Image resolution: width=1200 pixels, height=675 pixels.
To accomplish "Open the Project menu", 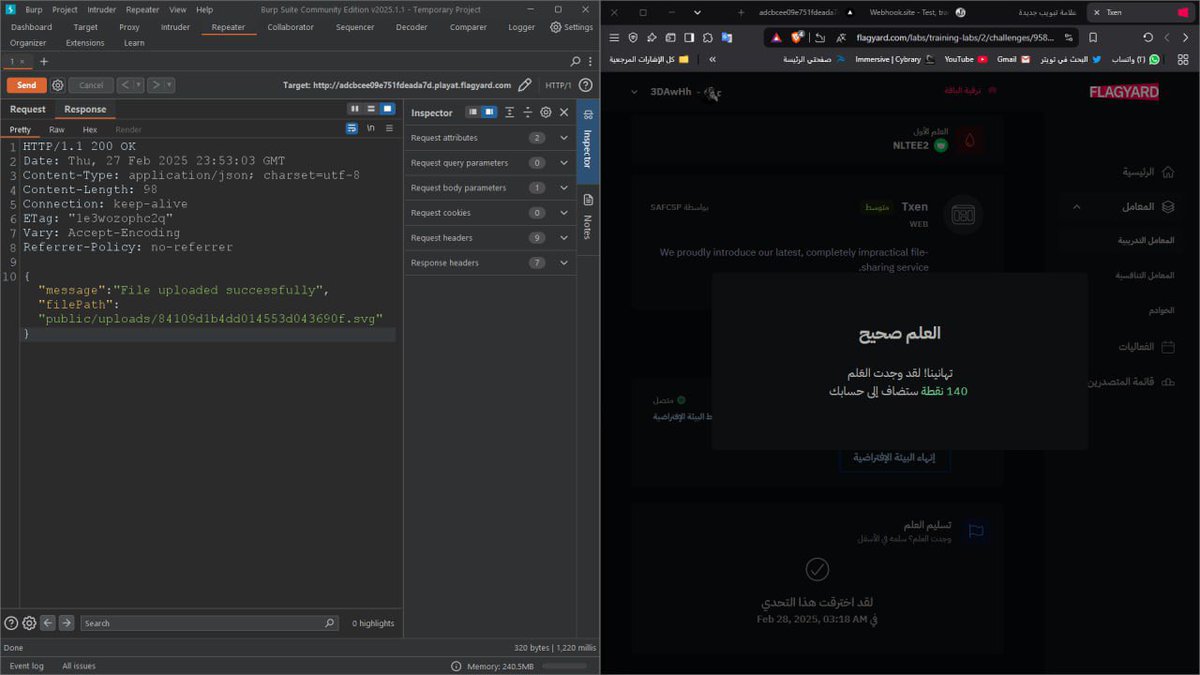I will click(x=65, y=9).
